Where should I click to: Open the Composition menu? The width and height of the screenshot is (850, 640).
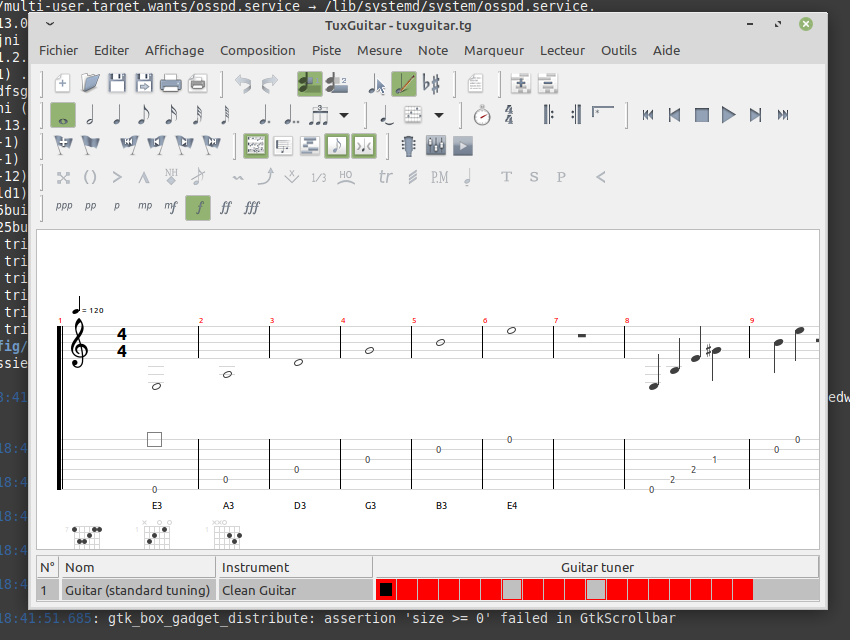[257, 50]
